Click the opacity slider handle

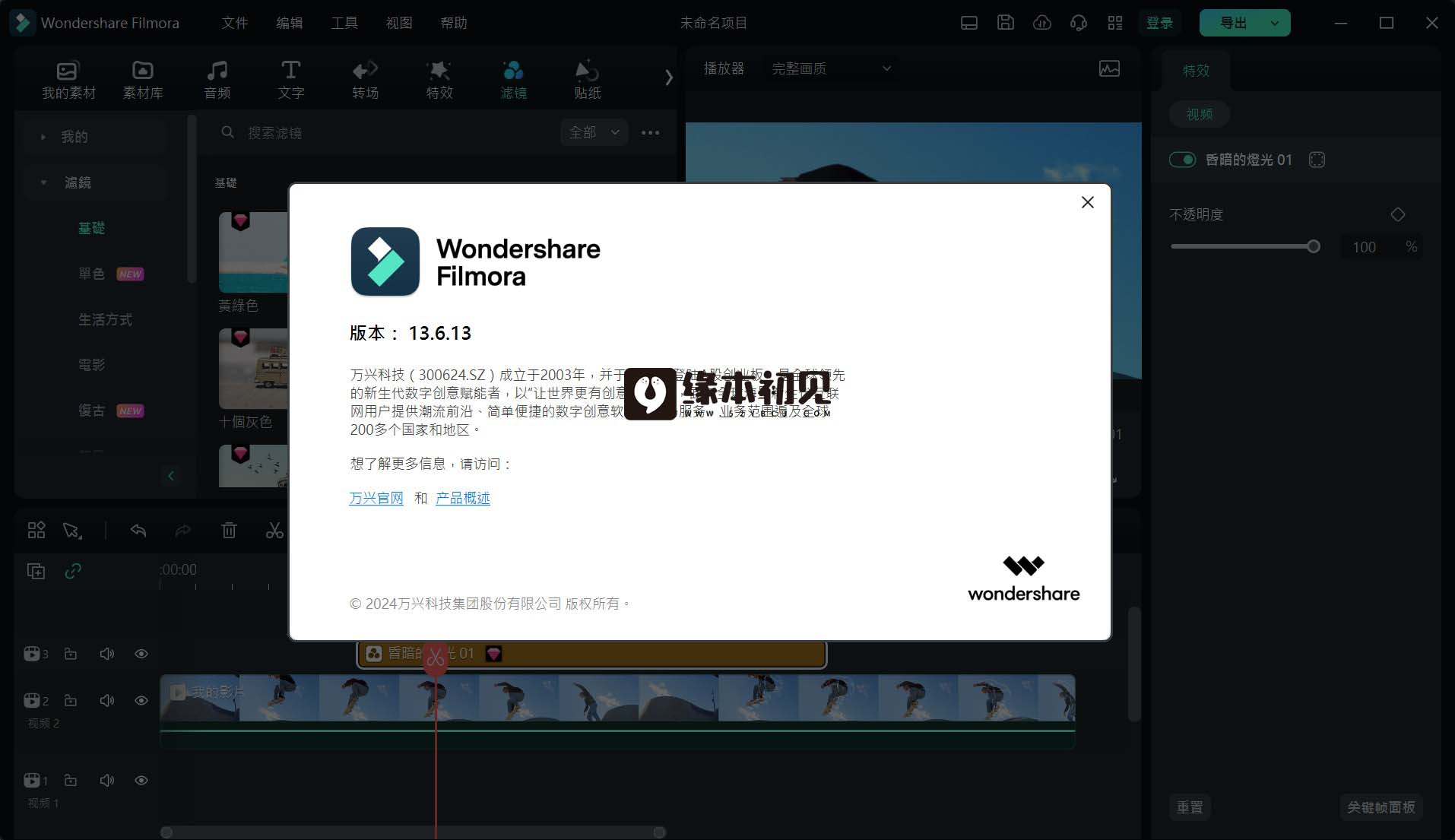tap(1313, 246)
